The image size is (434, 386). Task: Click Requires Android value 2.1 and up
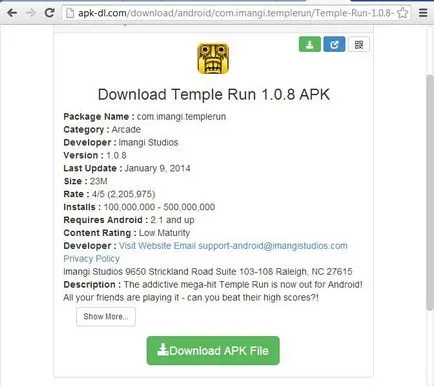pos(172,220)
